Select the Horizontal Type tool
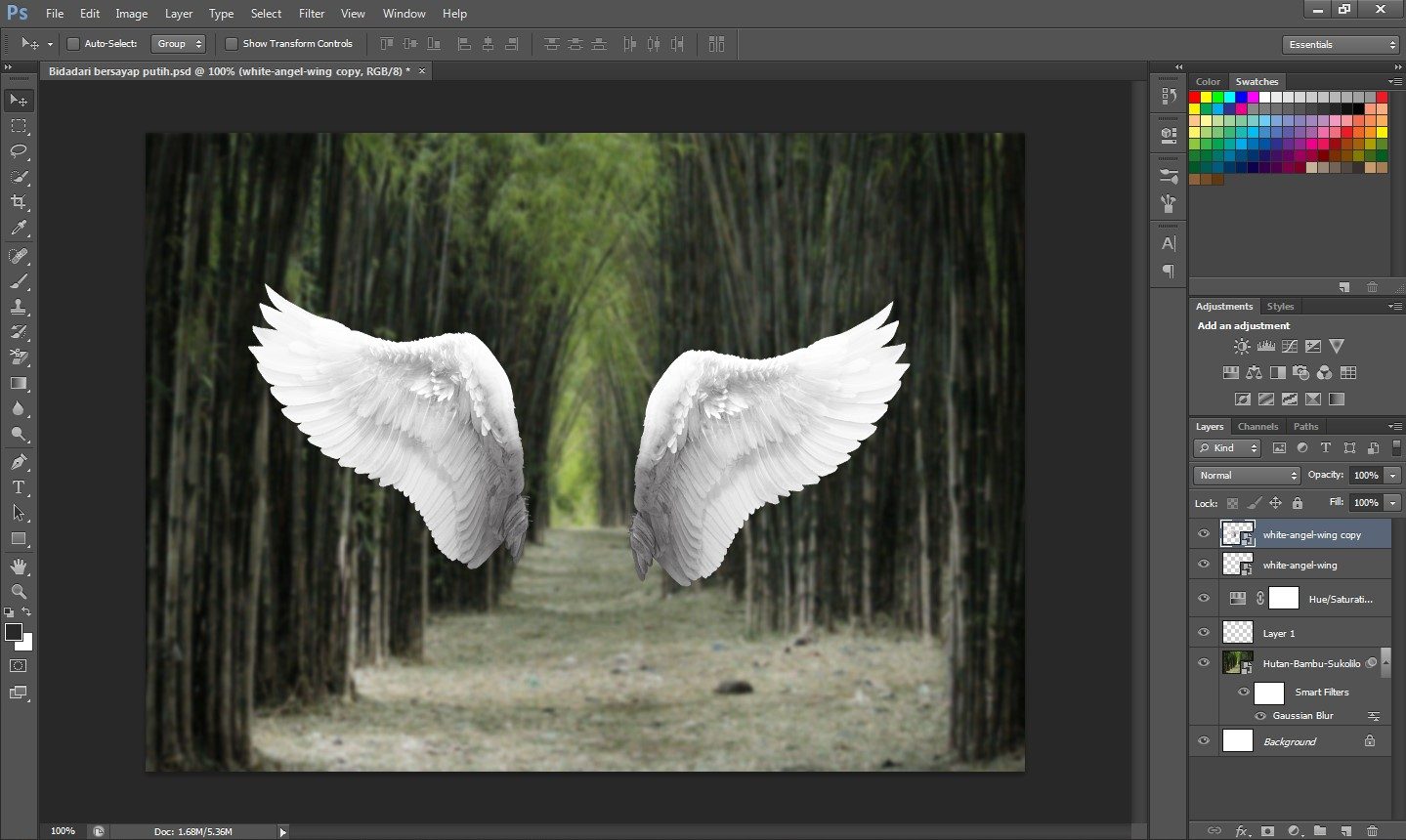 (19, 487)
